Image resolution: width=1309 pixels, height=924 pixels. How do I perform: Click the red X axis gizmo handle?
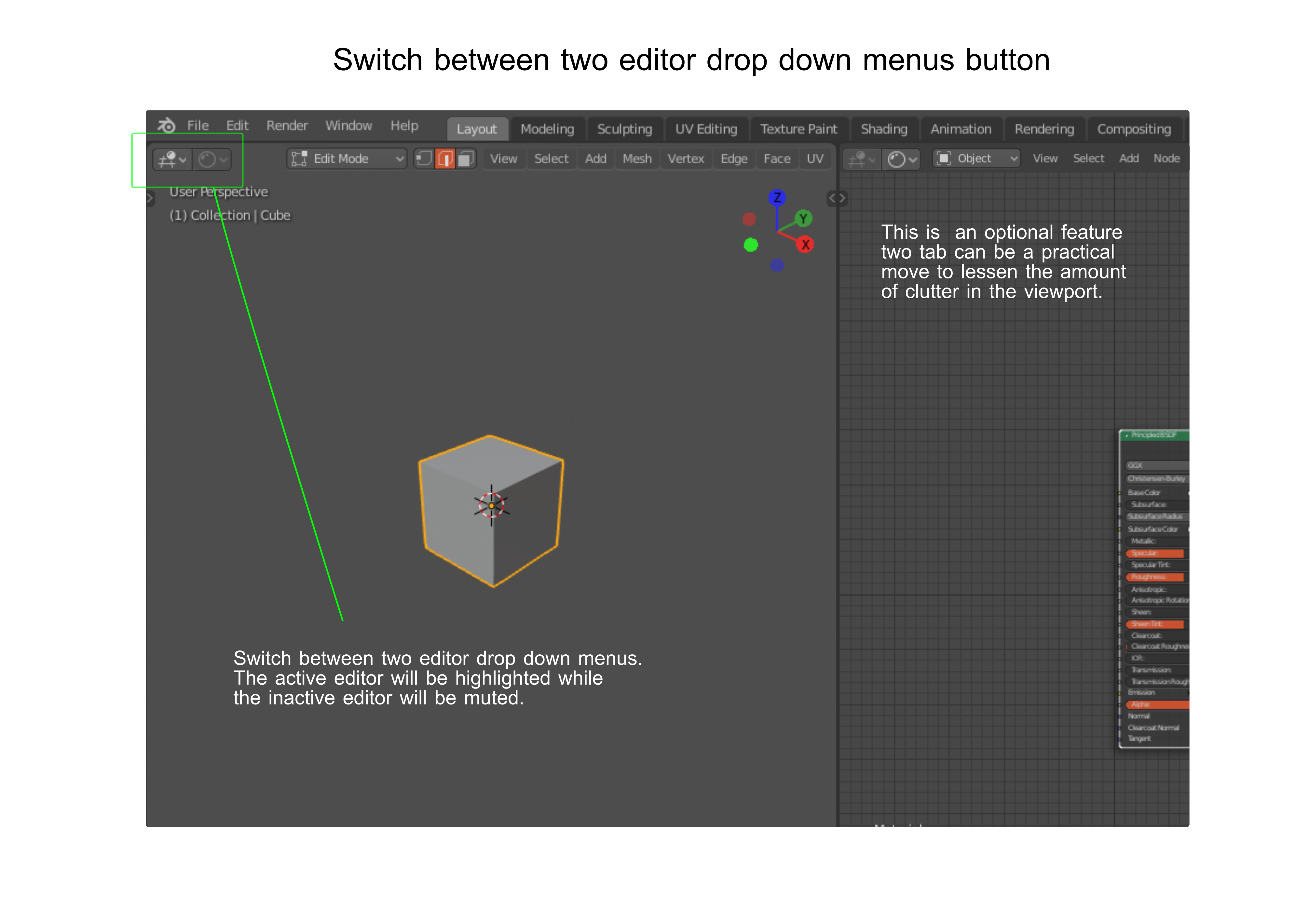805,245
